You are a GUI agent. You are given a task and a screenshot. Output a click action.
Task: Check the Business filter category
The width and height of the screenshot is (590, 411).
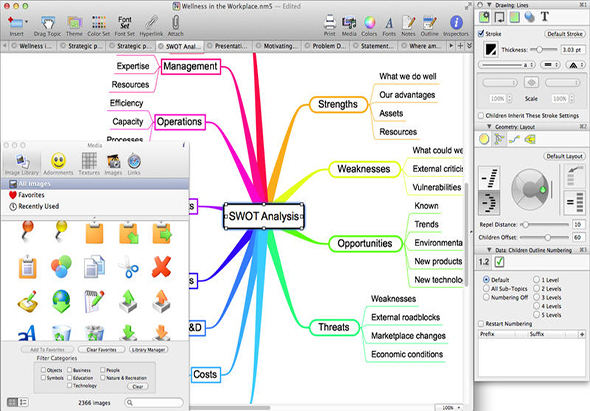[x=70, y=370]
